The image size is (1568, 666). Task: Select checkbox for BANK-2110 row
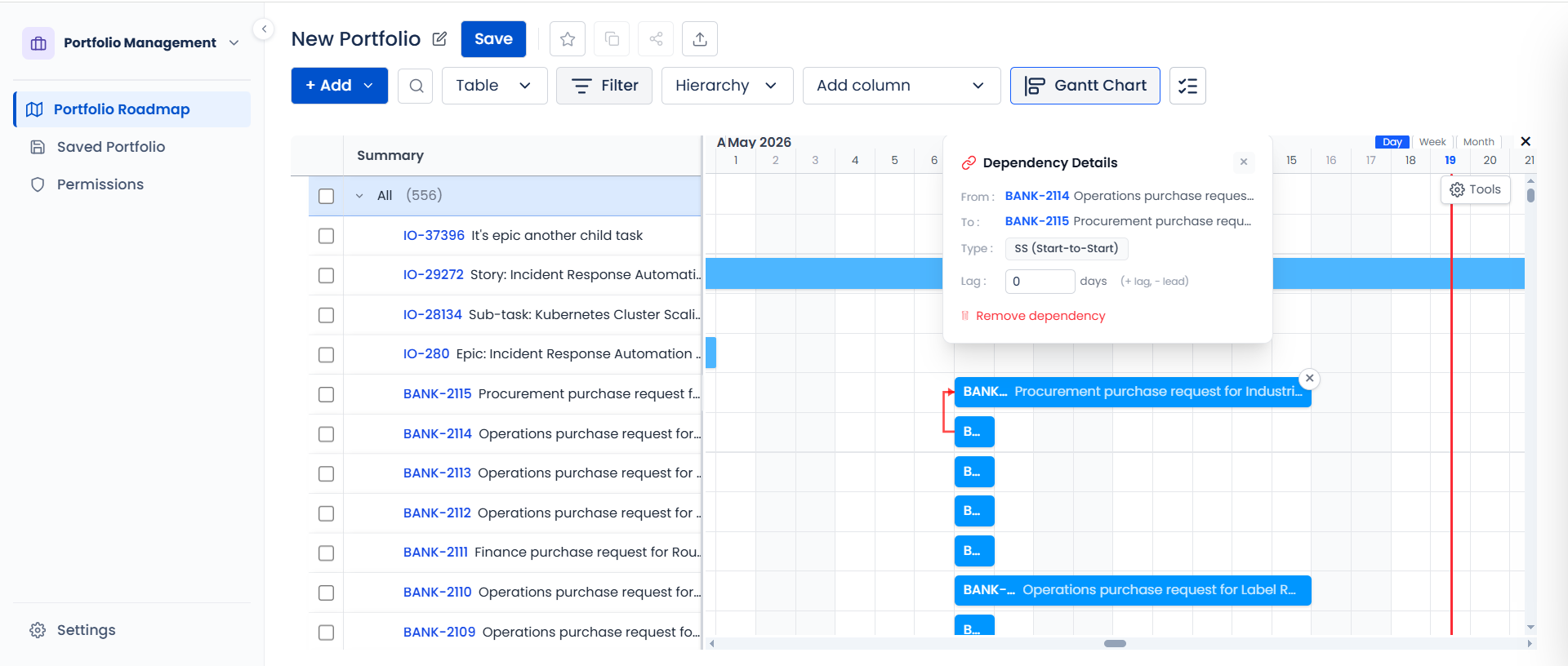tap(327, 593)
